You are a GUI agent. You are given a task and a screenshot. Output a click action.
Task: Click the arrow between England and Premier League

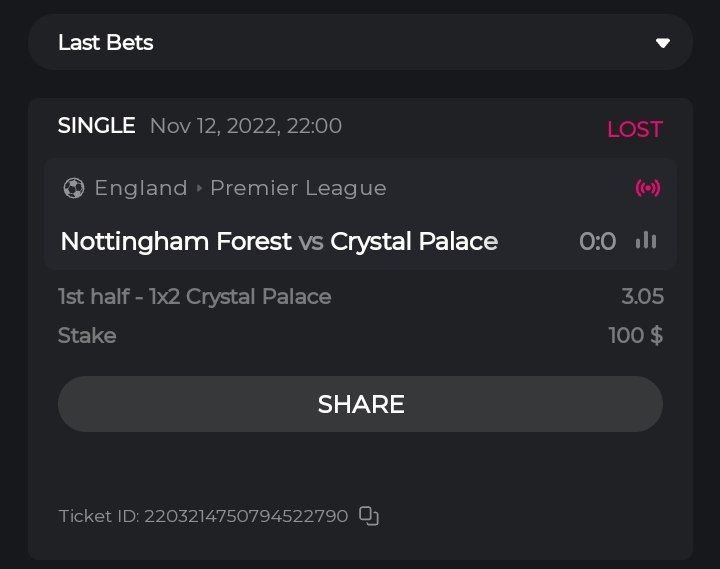[x=199, y=188]
